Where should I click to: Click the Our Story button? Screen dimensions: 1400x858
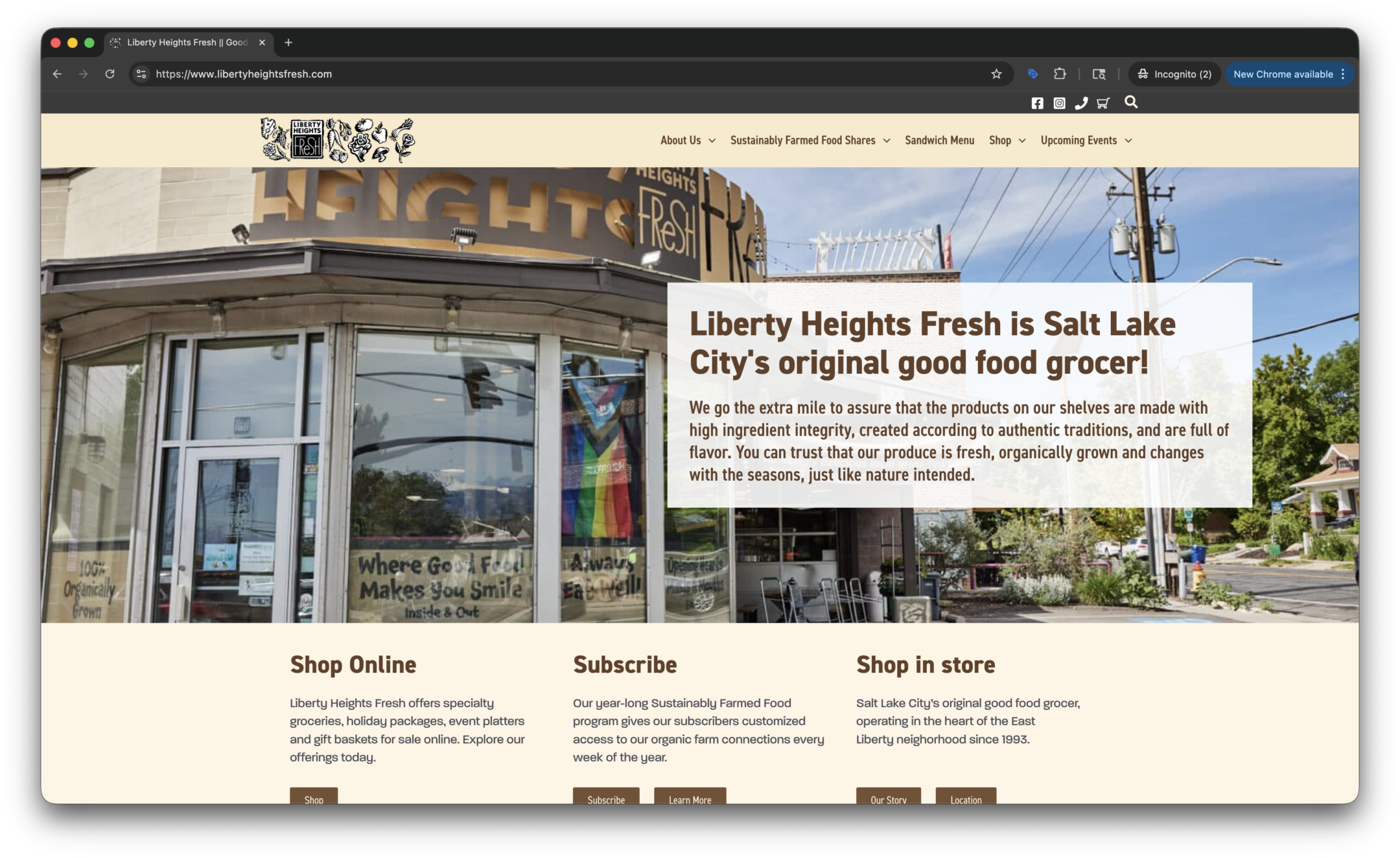(888, 797)
